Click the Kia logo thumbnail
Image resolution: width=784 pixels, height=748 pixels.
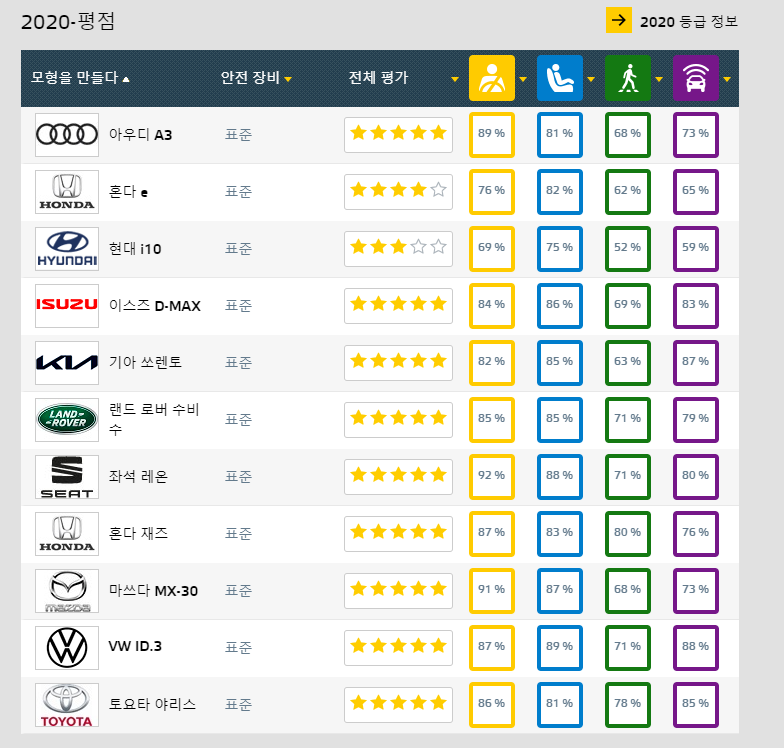[x=67, y=363]
